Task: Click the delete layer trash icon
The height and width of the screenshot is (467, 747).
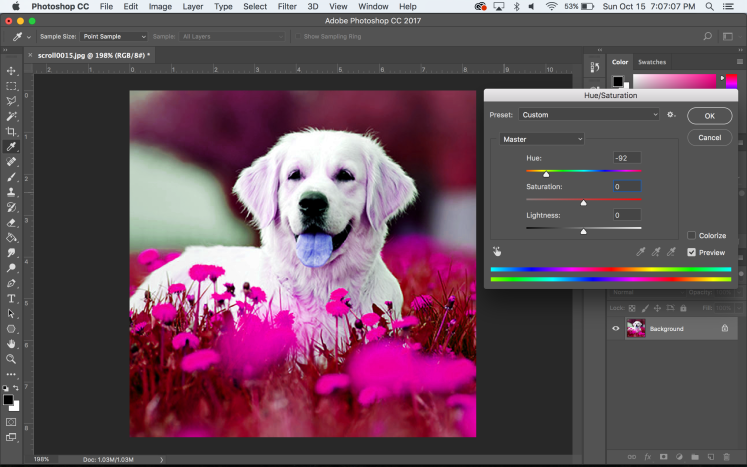Action: tap(726, 457)
